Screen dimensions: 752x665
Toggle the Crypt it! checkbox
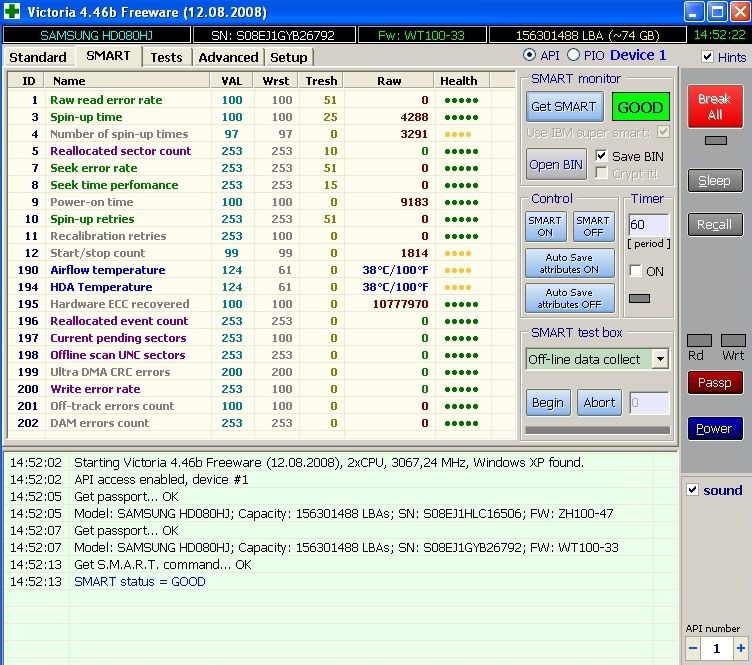(x=601, y=173)
